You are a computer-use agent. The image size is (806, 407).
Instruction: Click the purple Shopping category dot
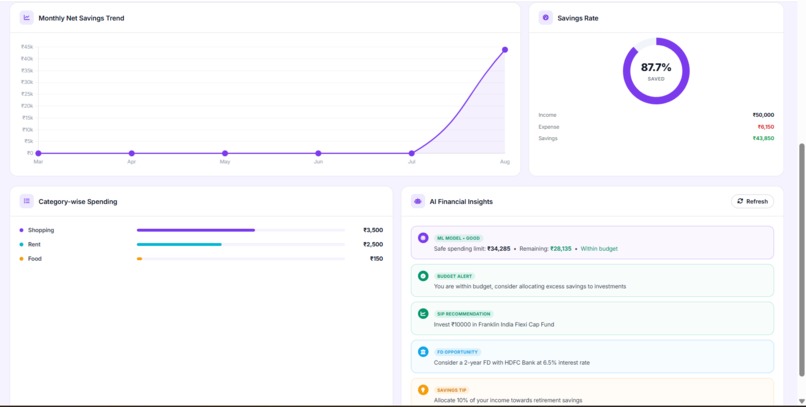coord(22,230)
